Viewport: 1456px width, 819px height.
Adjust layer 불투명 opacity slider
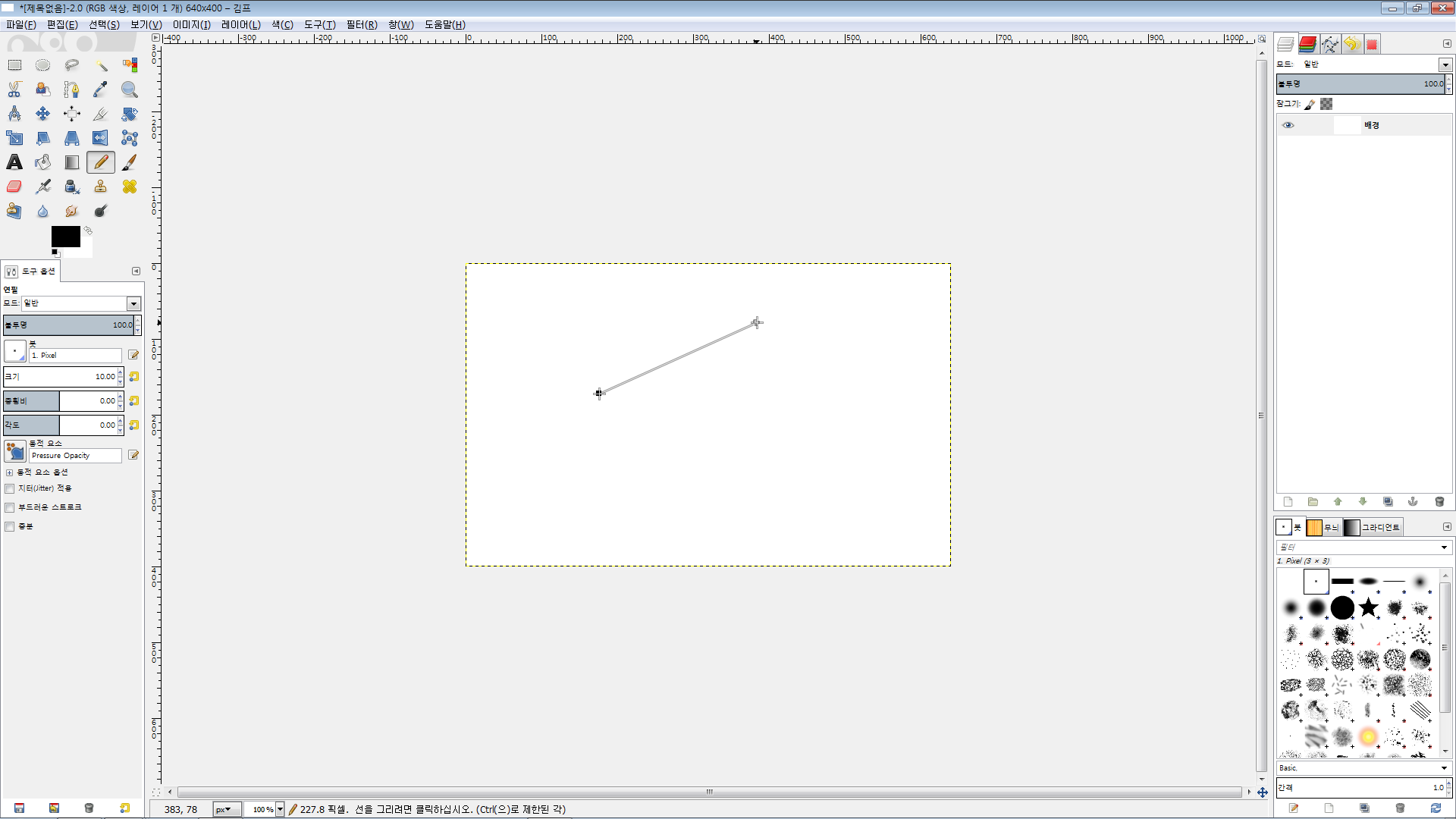(x=1361, y=84)
